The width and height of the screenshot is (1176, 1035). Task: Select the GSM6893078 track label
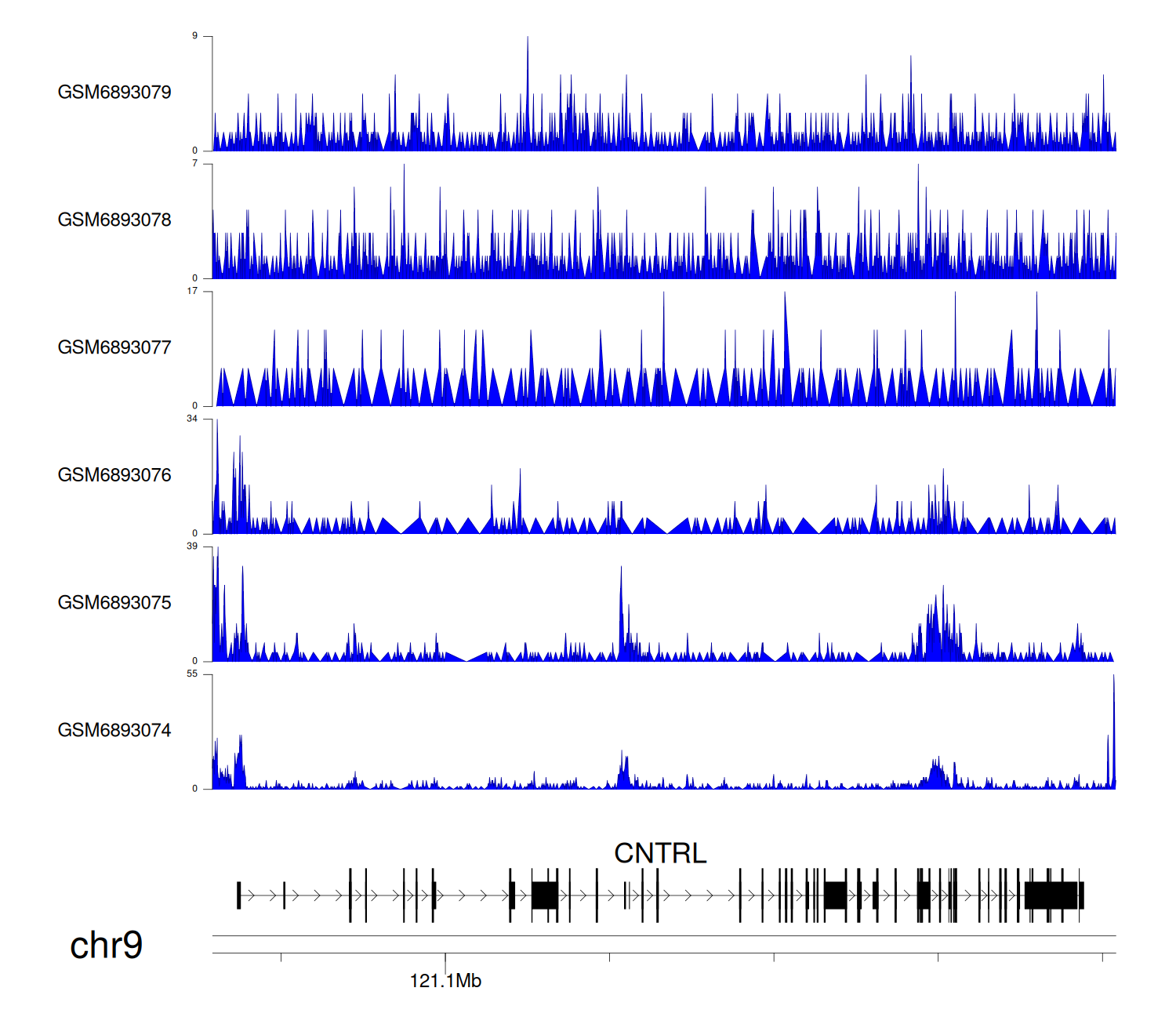coord(114,220)
